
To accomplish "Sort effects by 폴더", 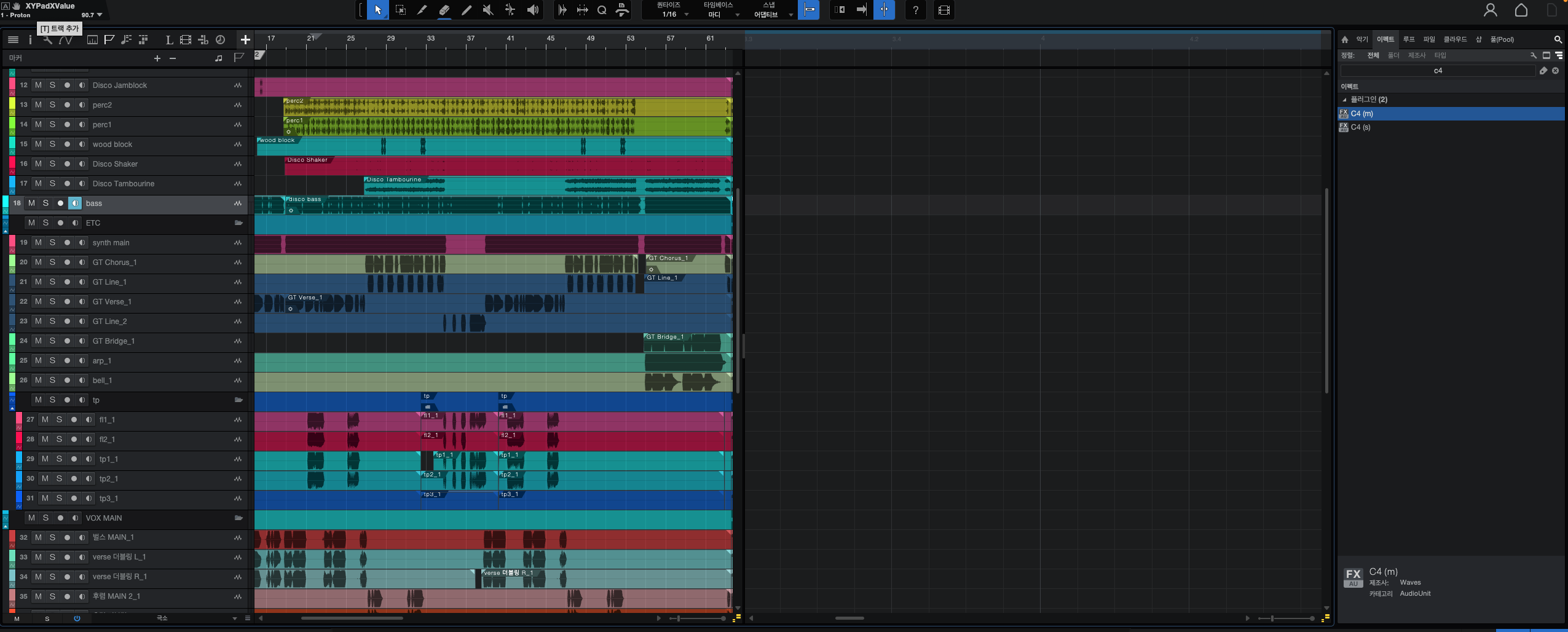I will click(1393, 55).
